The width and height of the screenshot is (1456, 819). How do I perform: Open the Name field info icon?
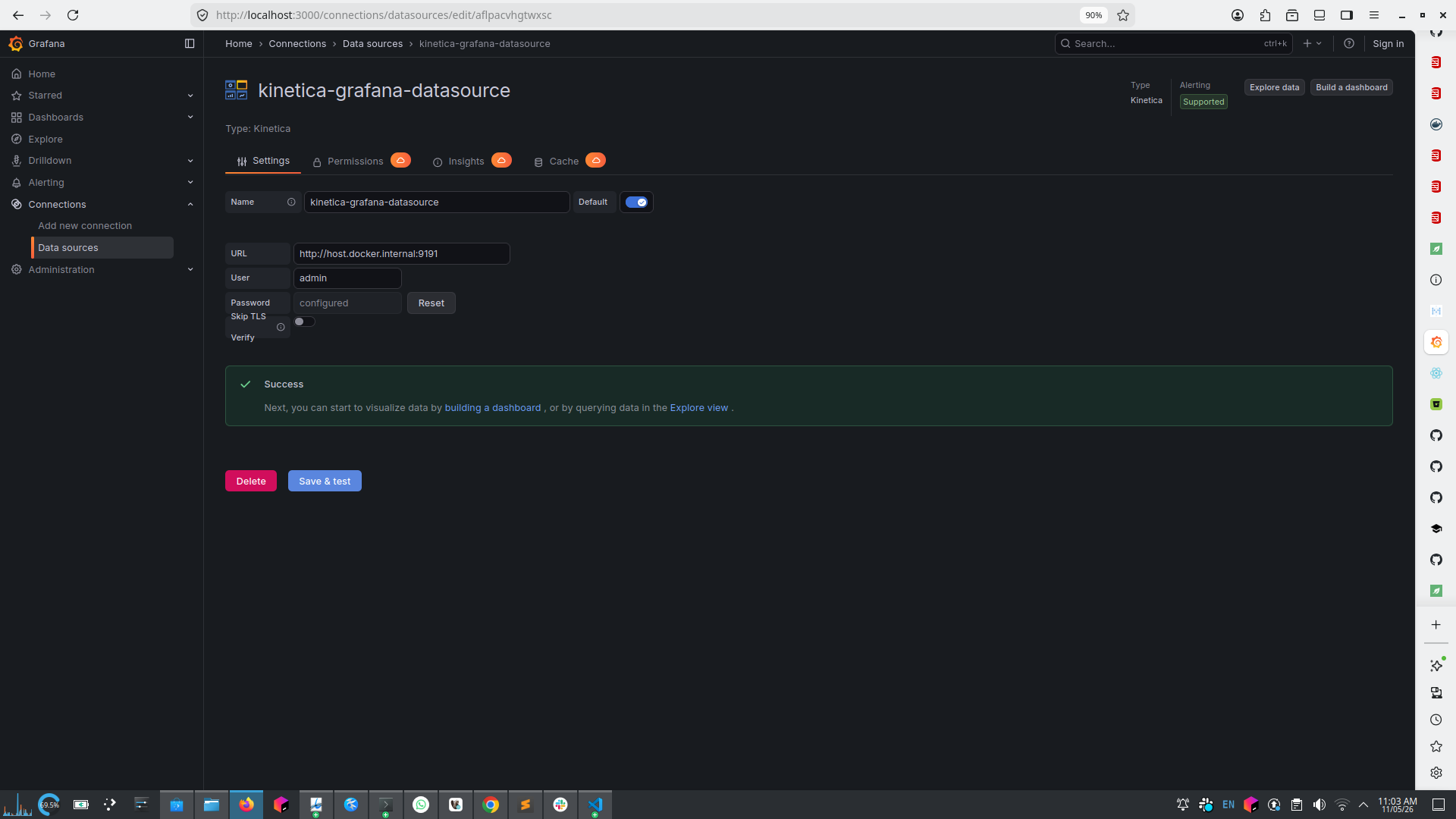[291, 202]
